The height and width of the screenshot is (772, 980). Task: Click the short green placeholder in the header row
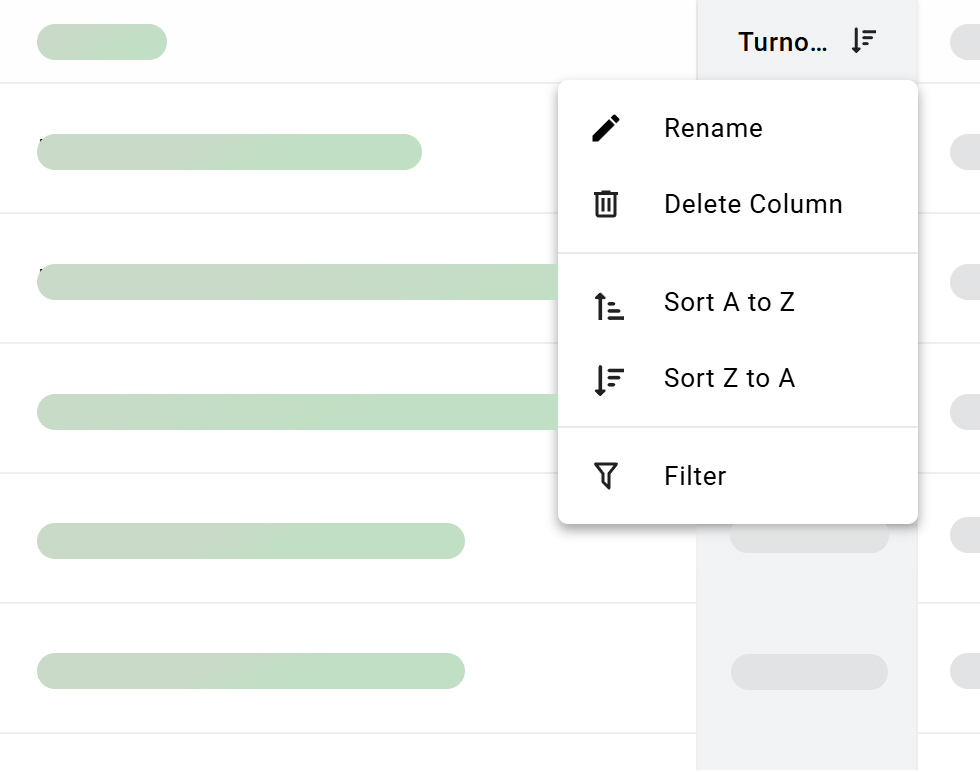coord(101,42)
